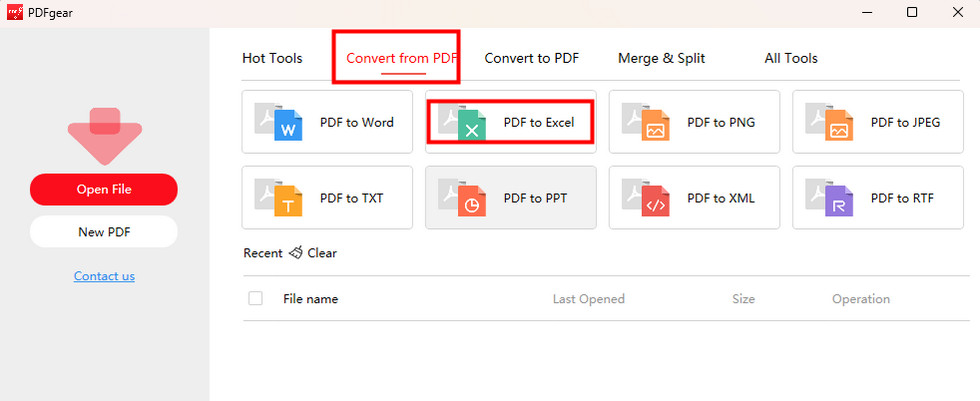This screenshot has height=401, width=980.
Task: Click the broom icon beside Clear
Action: (x=296, y=253)
